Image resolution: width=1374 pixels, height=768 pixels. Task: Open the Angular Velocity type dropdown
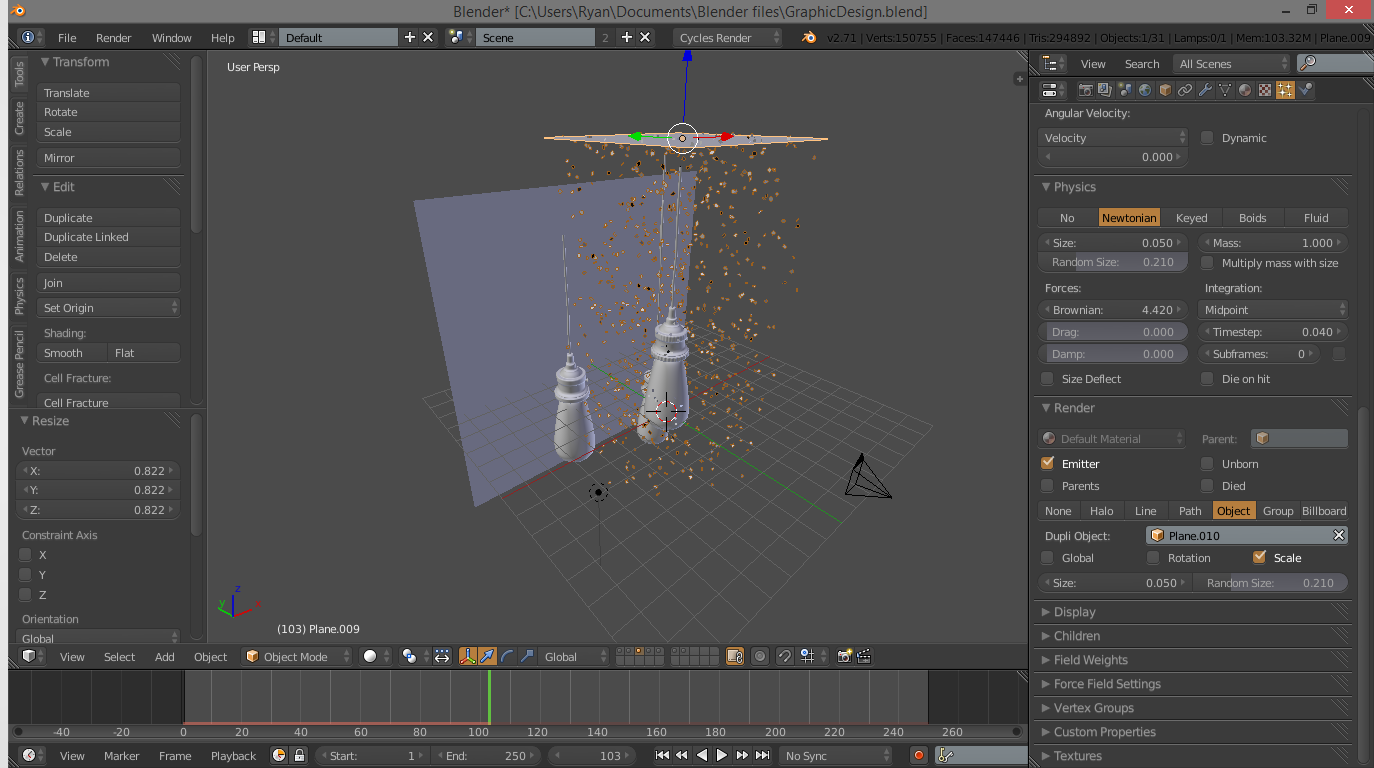tap(1113, 138)
